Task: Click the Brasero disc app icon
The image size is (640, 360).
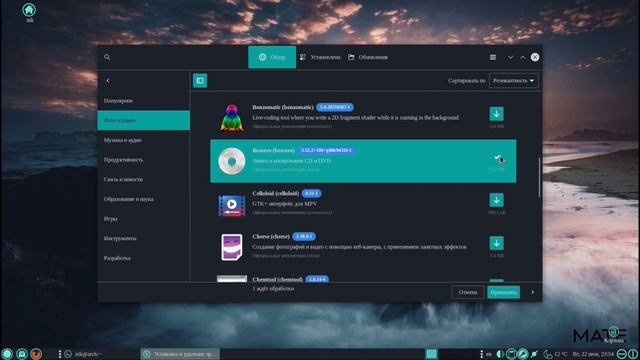Action: coord(231,161)
